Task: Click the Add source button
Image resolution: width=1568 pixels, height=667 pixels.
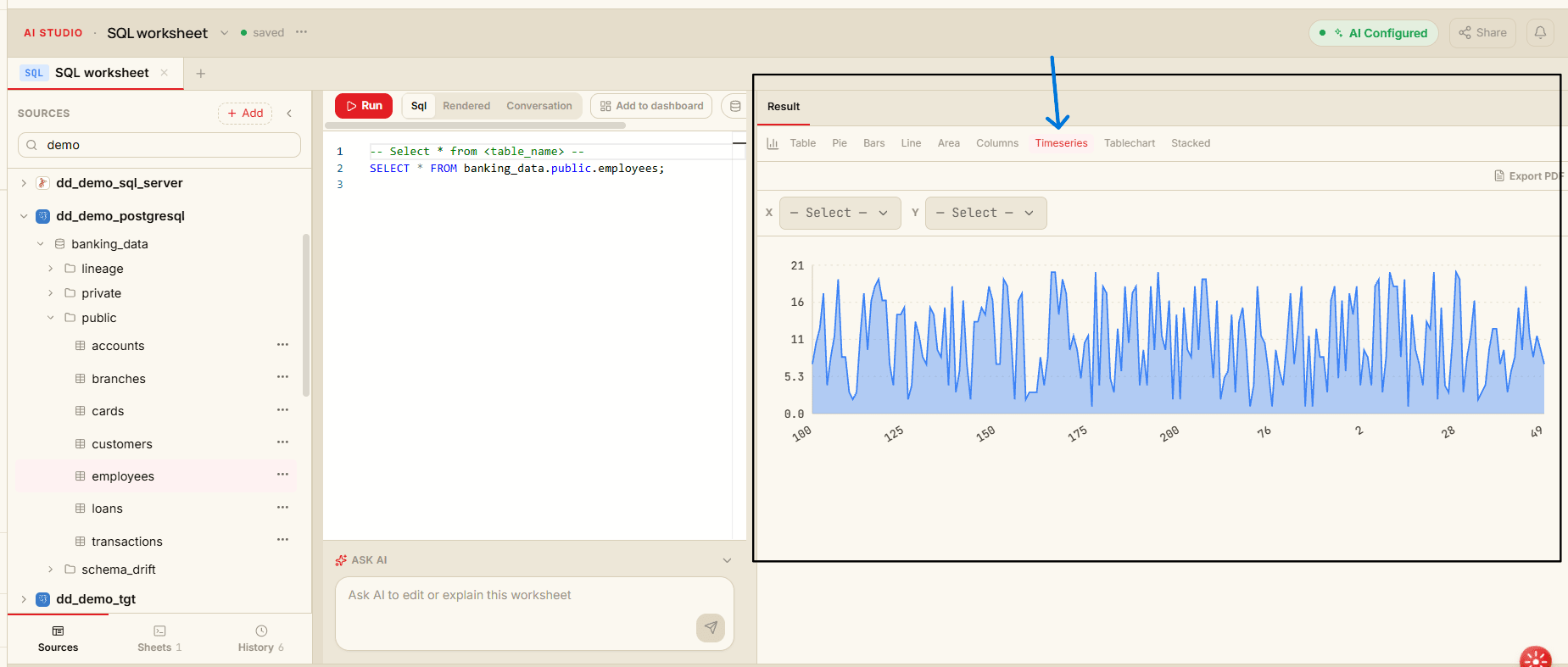Action: coord(245,114)
